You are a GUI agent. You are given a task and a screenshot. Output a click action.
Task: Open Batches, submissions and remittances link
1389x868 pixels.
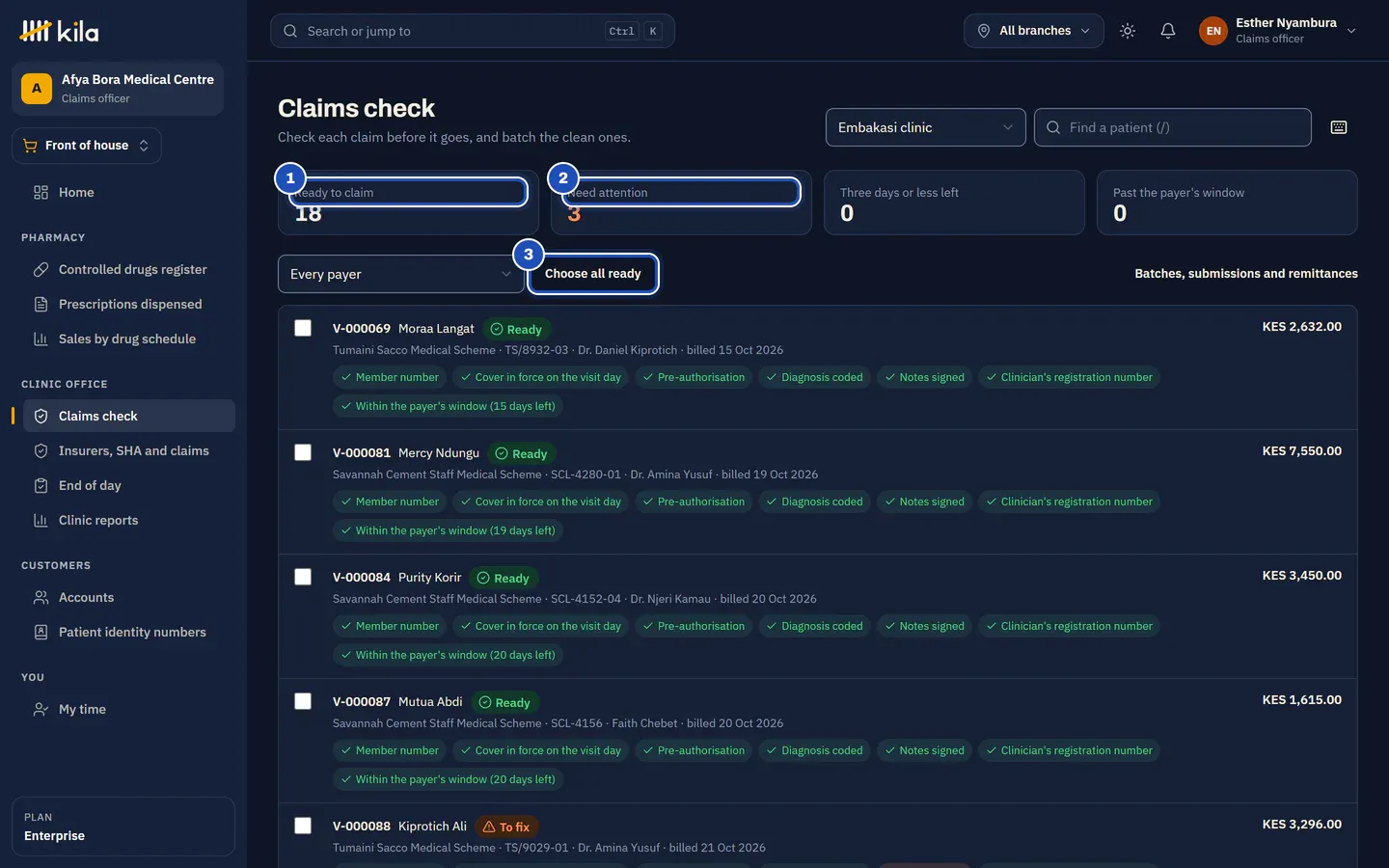[x=1246, y=274]
